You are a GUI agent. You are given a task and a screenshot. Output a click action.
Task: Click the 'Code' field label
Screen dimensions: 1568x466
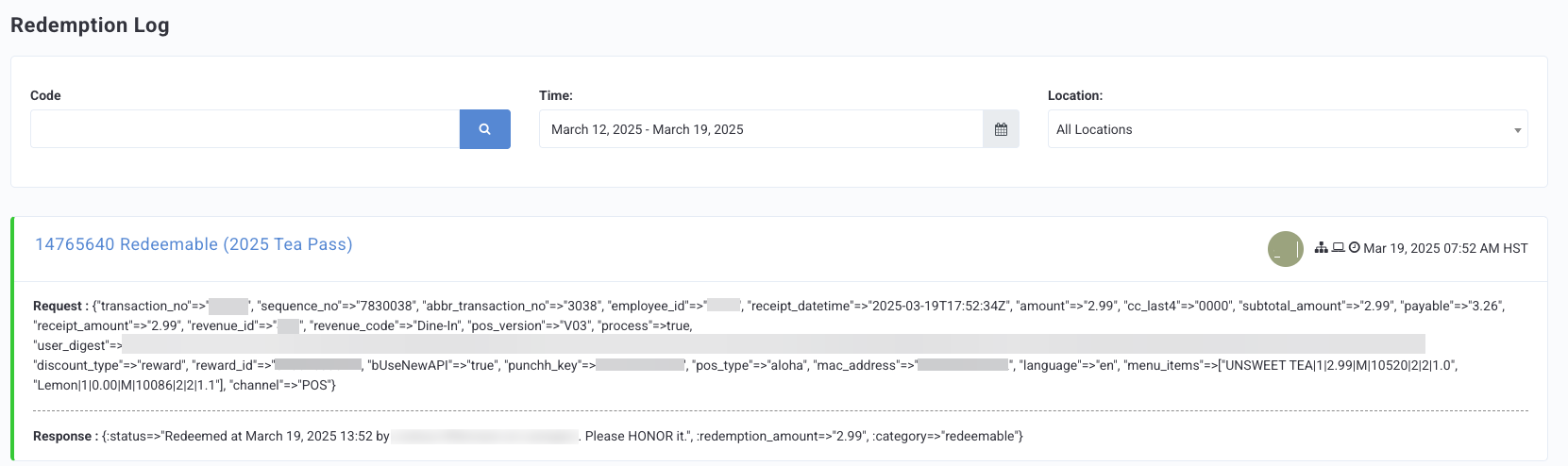(45, 95)
